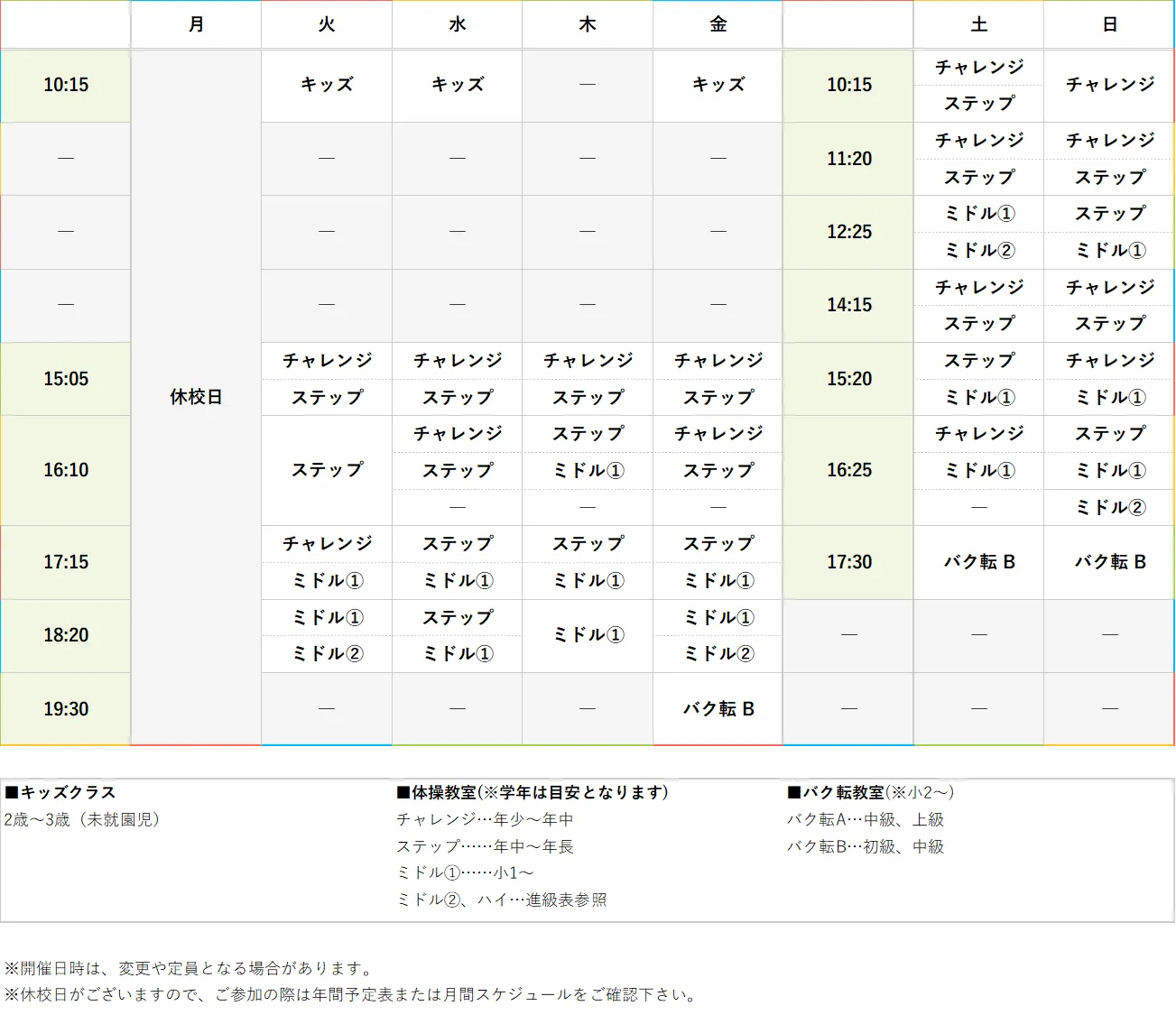This screenshot has width=1176, height=1015.
Task: Click バク転 B on Friday 19:30
Action: pos(717,708)
